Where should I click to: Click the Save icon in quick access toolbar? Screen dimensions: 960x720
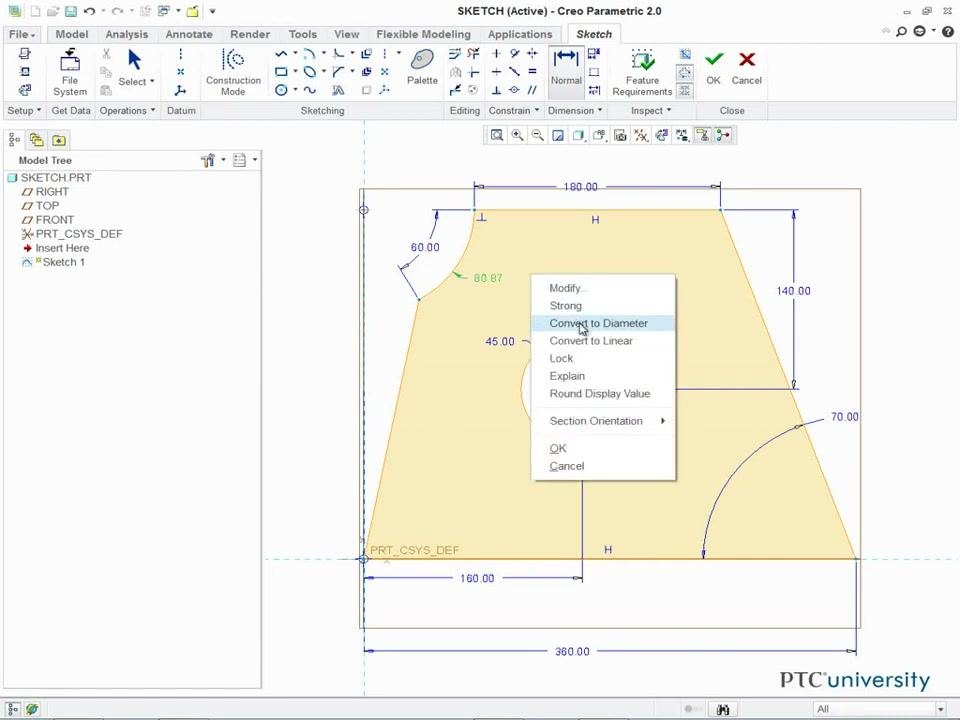(x=70, y=11)
